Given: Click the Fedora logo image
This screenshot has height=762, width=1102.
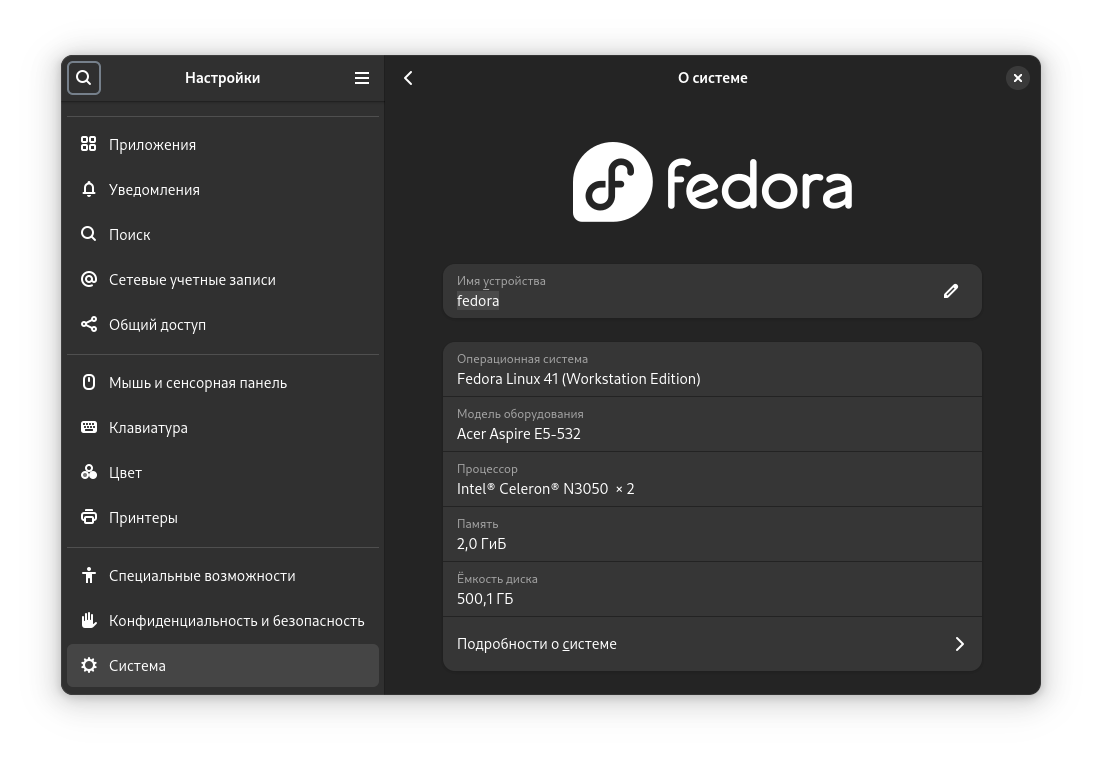Looking at the screenshot, I should coord(712,182).
